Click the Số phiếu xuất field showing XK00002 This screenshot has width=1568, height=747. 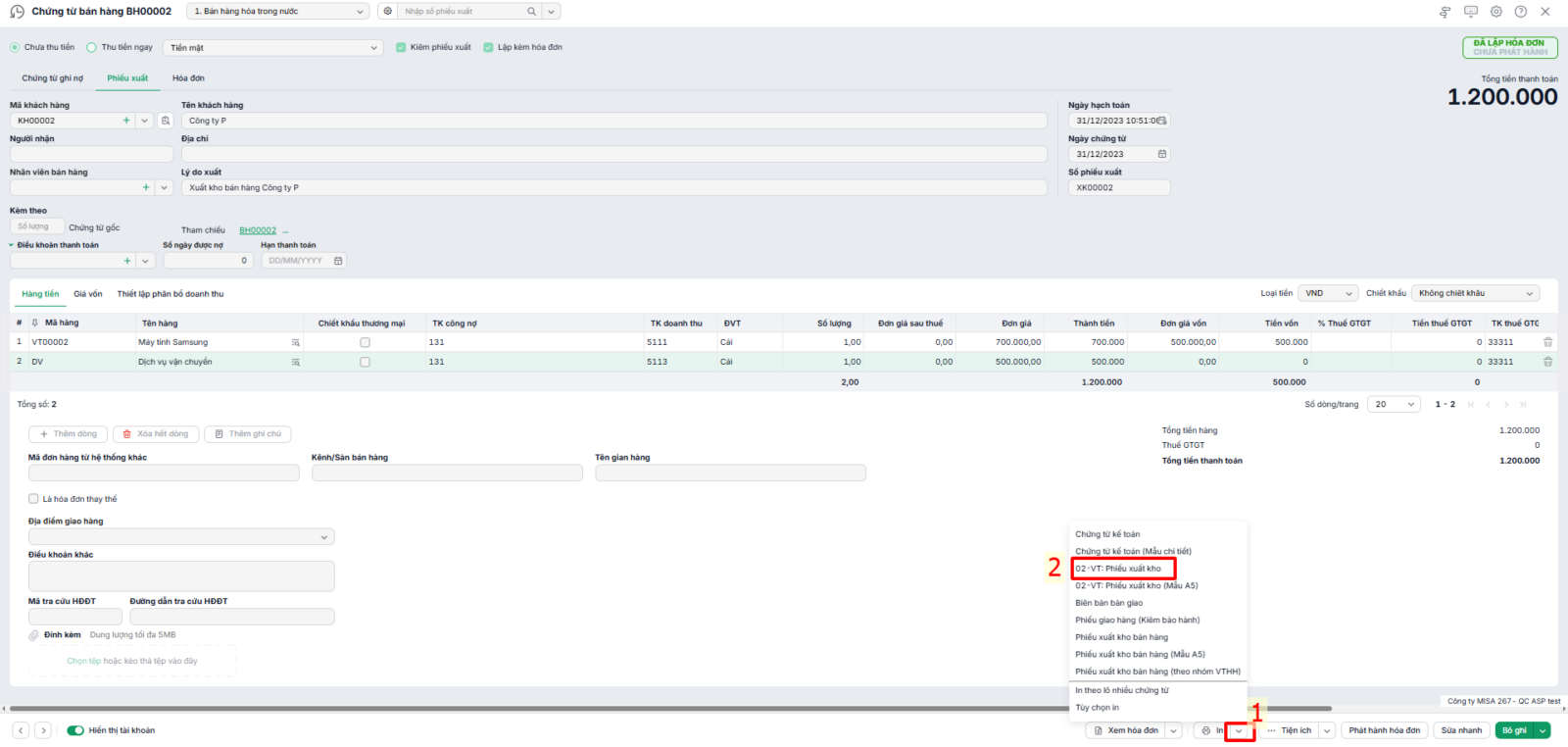[x=1119, y=187]
